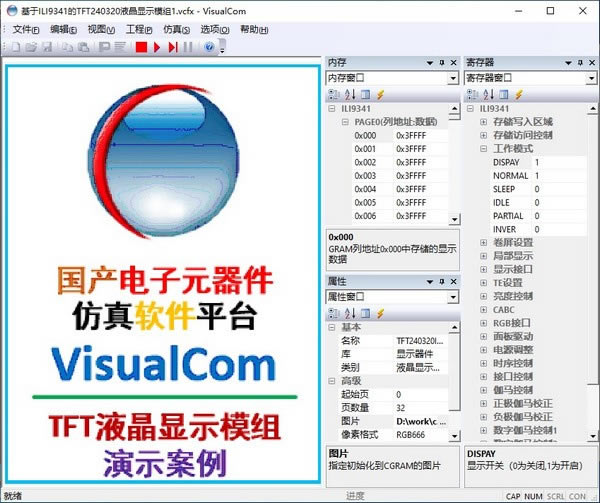
Task: Click alphabetical sort icon in 寄存器 panel
Action: click(x=488, y=94)
